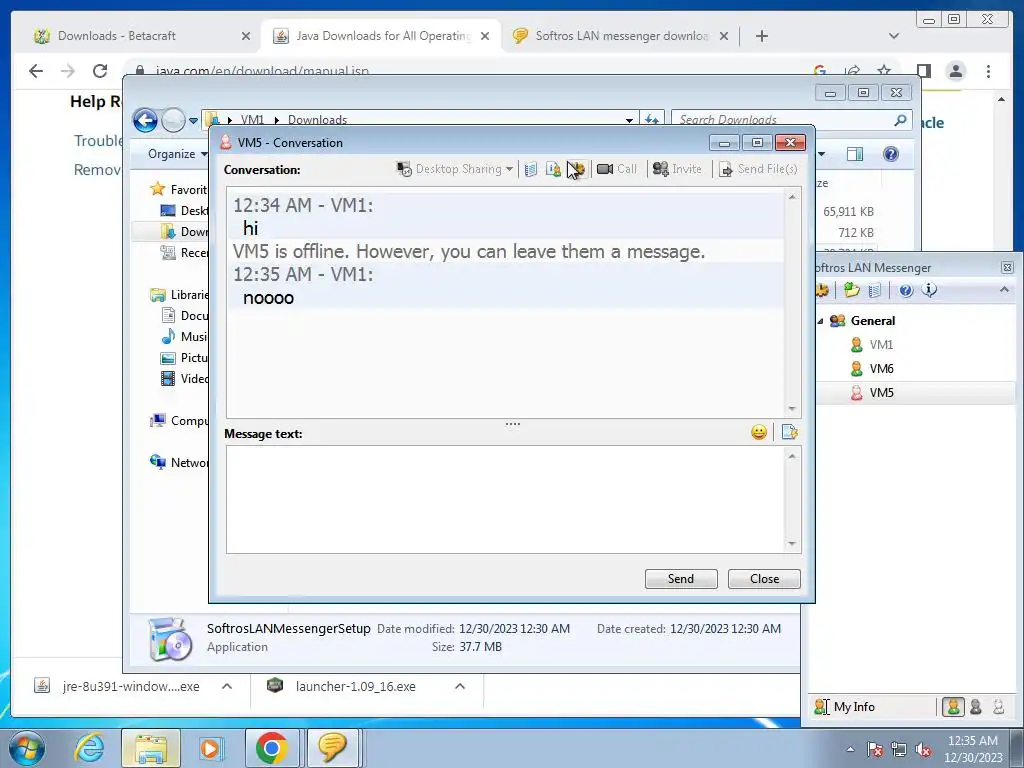Set status to away (white user icon)

[998, 707]
